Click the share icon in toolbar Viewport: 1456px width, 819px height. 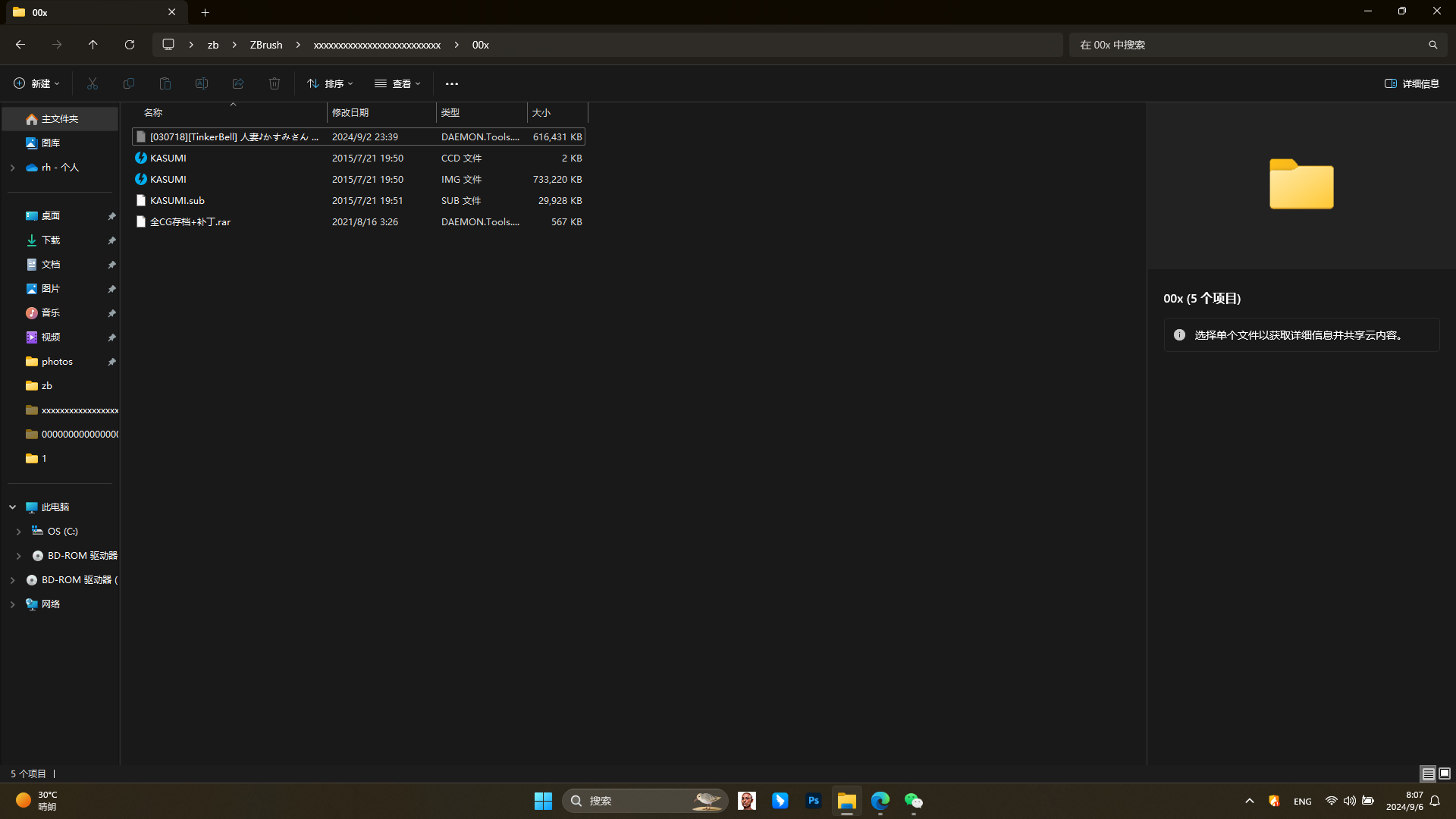pos(238,83)
